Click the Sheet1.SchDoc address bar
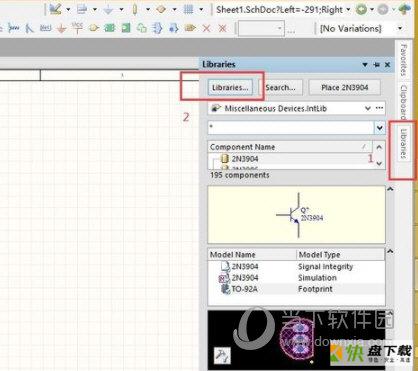418x371 pixels. (279, 9)
